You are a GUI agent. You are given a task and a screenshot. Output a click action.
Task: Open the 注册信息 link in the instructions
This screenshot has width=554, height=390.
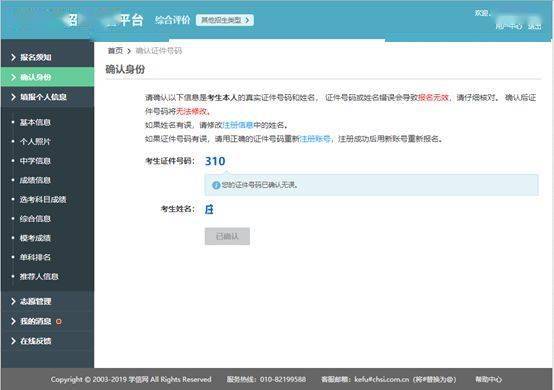click(x=238, y=125)
